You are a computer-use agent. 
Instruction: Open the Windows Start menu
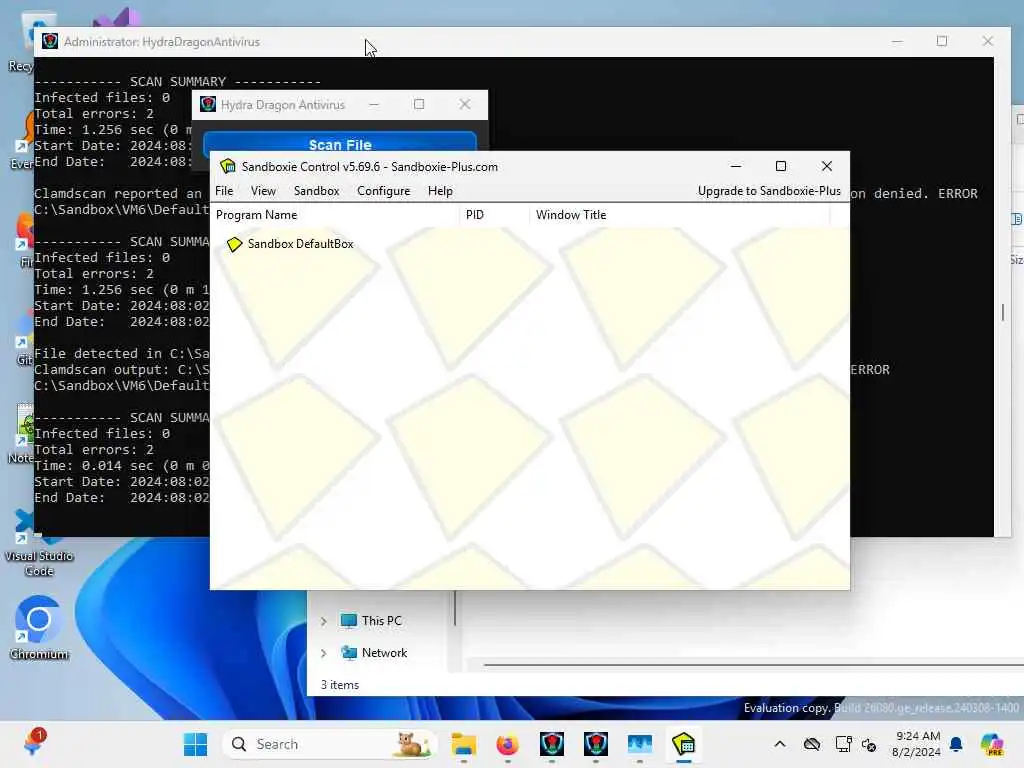click(x=195, y=744)
